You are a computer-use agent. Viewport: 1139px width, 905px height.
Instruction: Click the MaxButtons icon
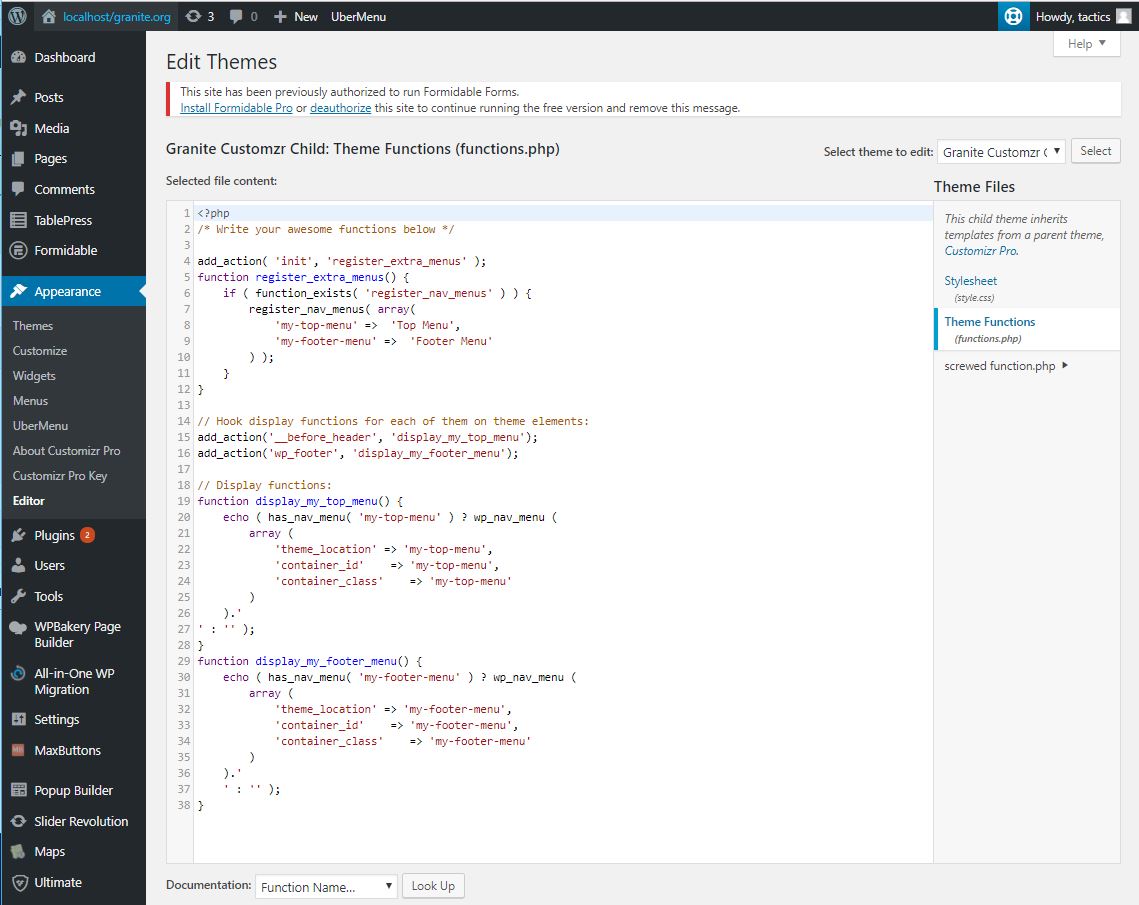click(x=19, y=750)
